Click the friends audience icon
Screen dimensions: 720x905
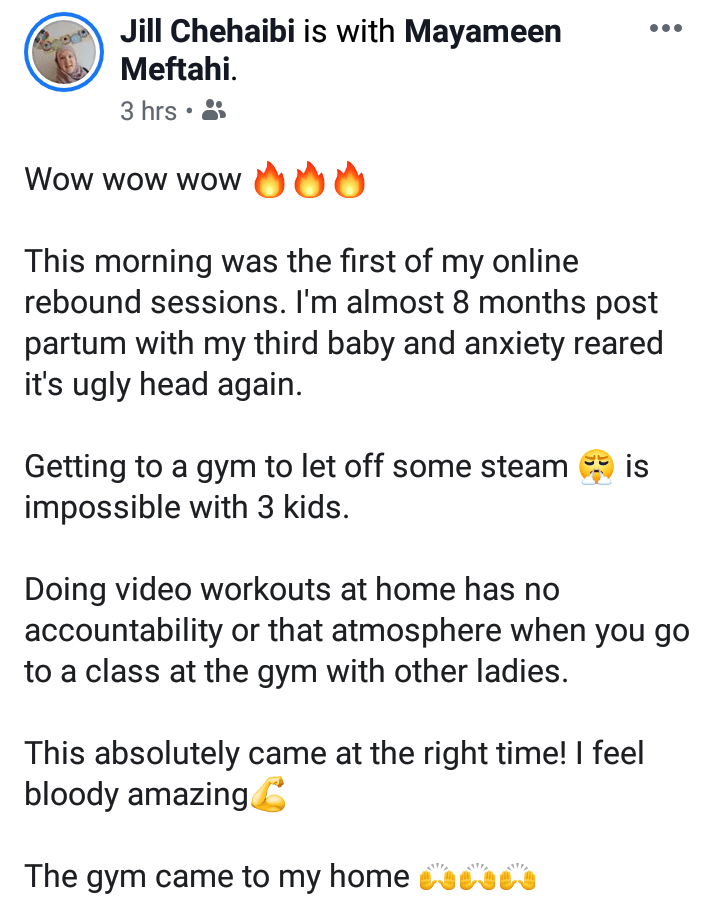tap(214, 110)
